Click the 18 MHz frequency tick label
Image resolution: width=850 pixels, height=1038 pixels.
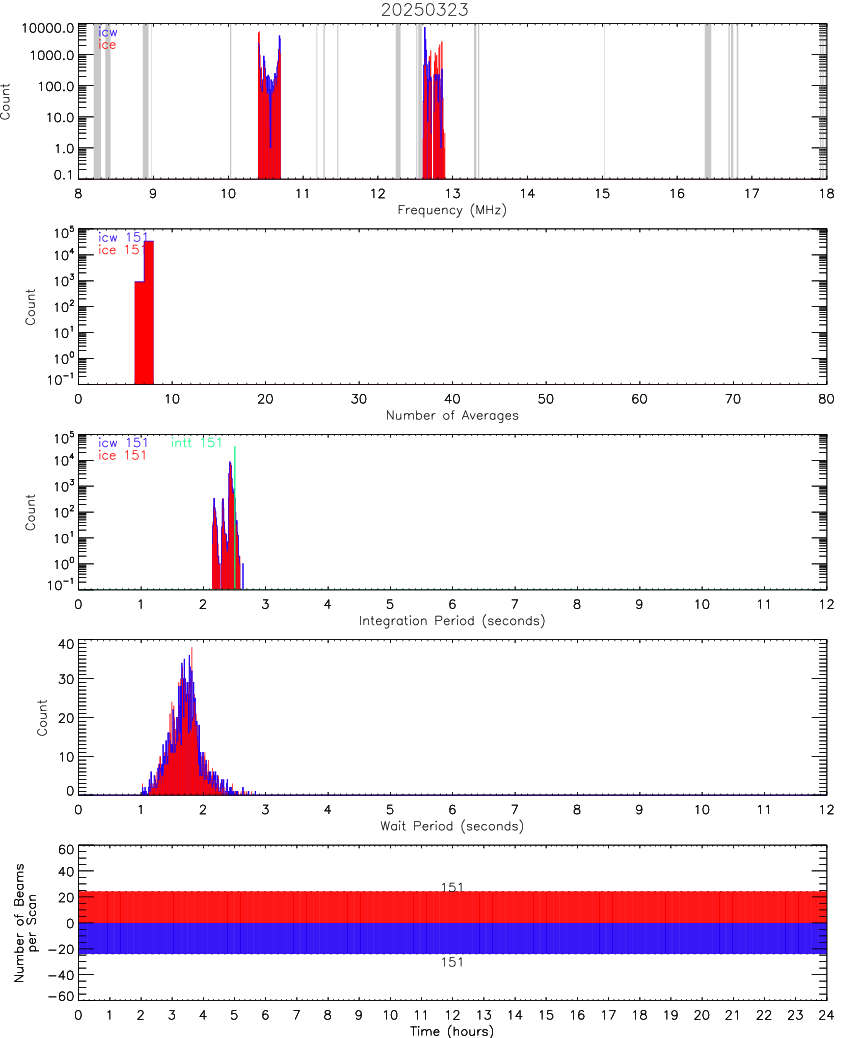[x=826, y=193]
